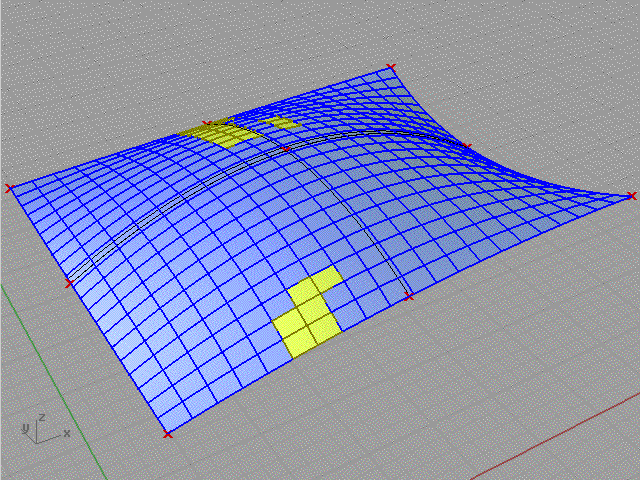This screenshot has height=480, width=640.
Task: Pick the red X point at the leftmost surface corner
Action: 9,188
